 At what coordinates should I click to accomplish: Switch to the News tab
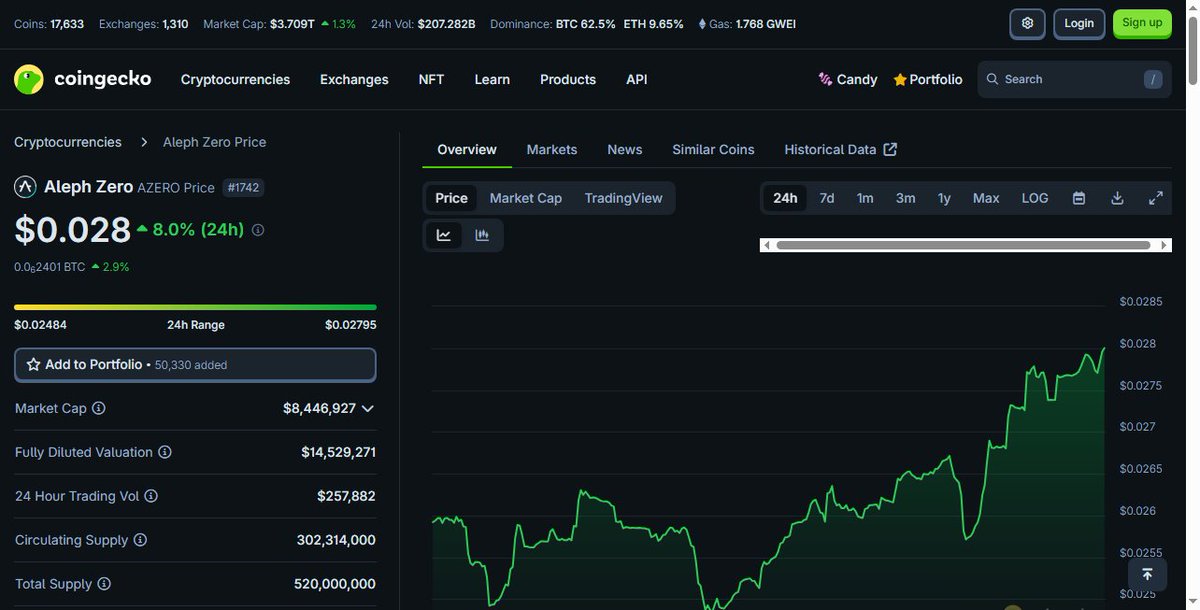[x=625, y=149]
